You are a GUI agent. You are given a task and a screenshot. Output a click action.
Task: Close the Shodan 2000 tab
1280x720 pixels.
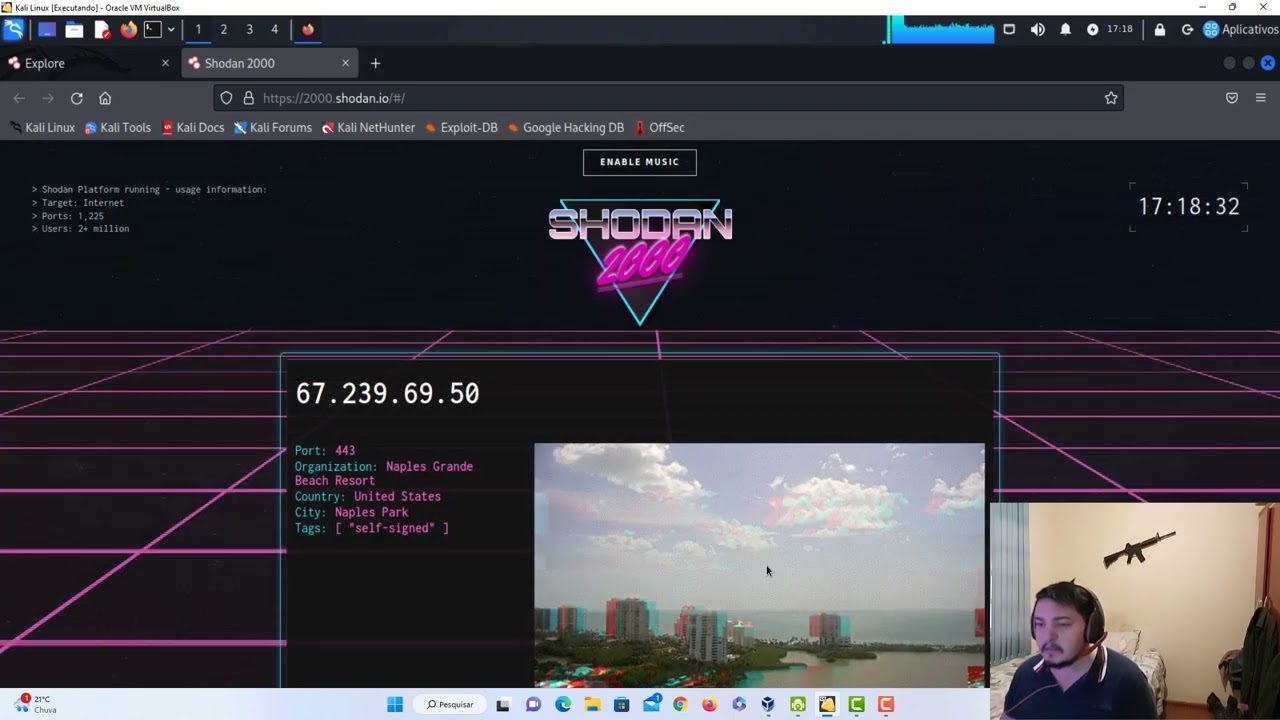[345, 63]
